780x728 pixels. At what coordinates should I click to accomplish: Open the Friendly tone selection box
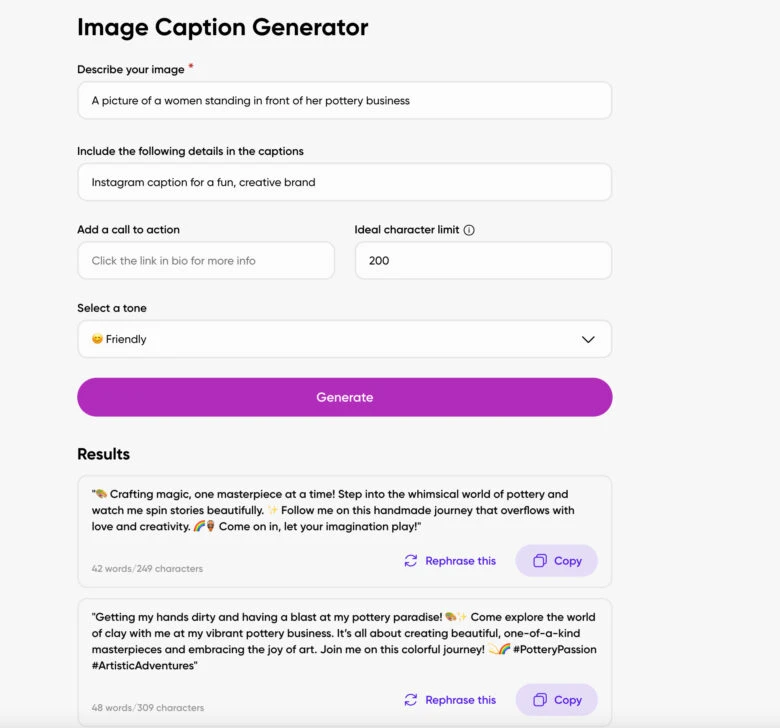click(344, 340)
